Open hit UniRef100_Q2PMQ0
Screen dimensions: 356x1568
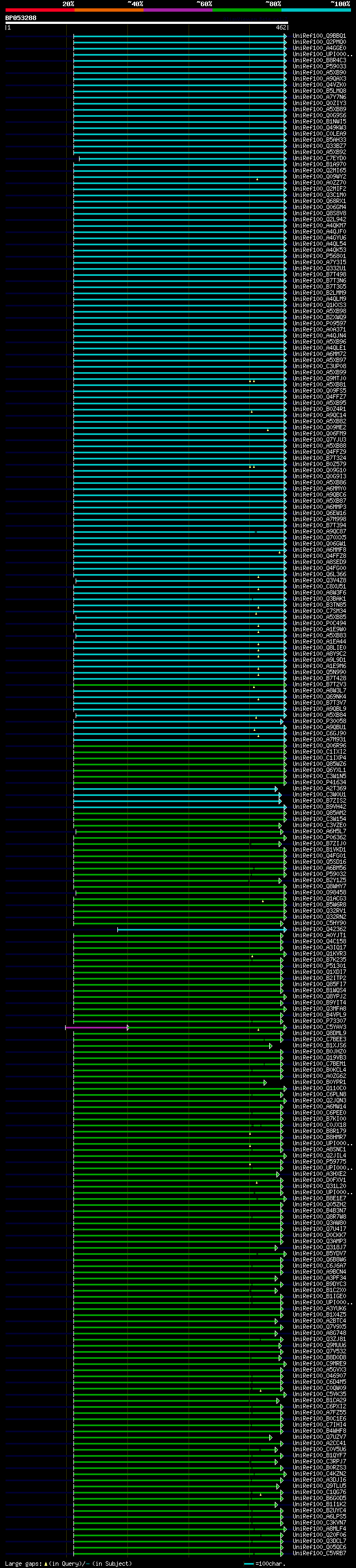pos(319,42)
